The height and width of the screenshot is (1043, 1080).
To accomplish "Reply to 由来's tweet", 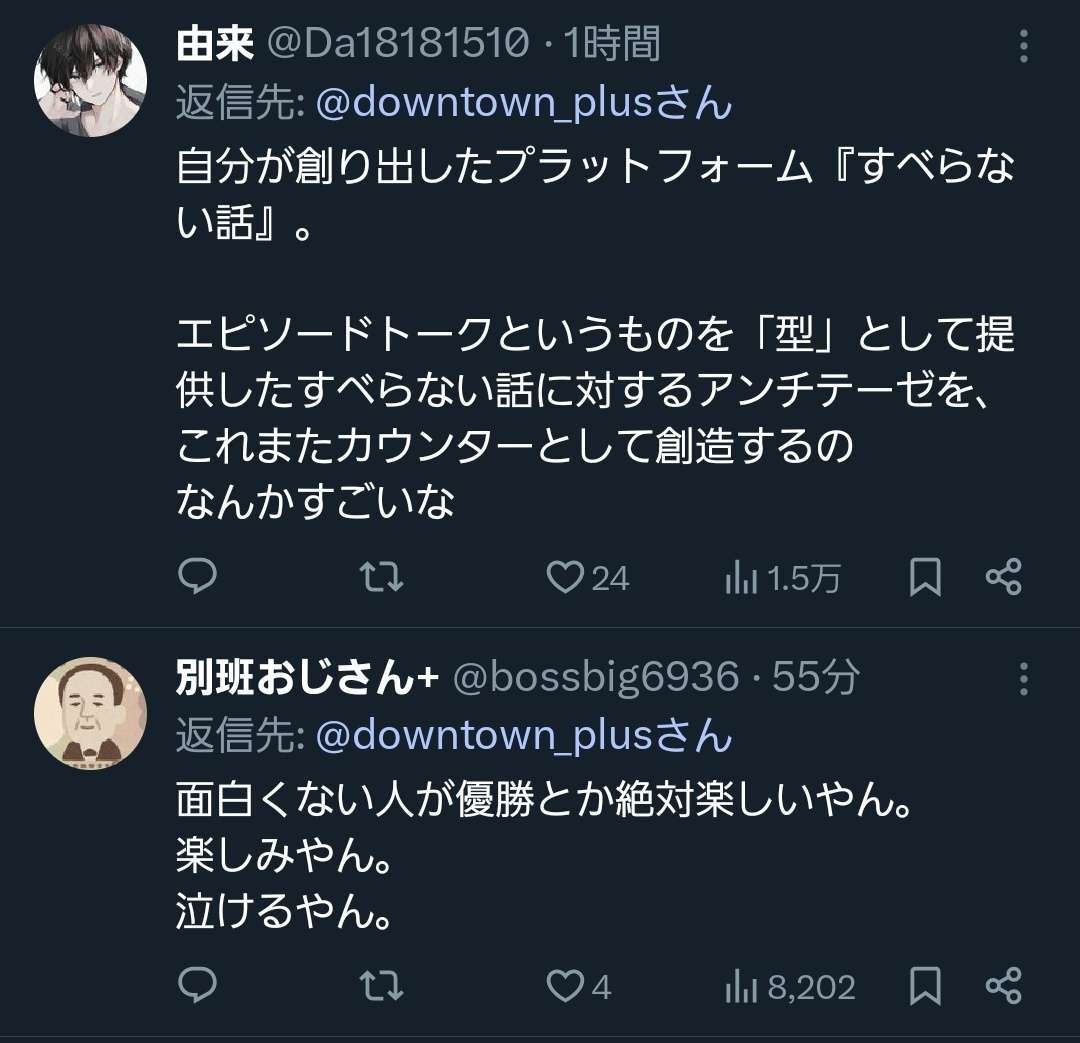I will pyautogui.click(x=197, y=577).
